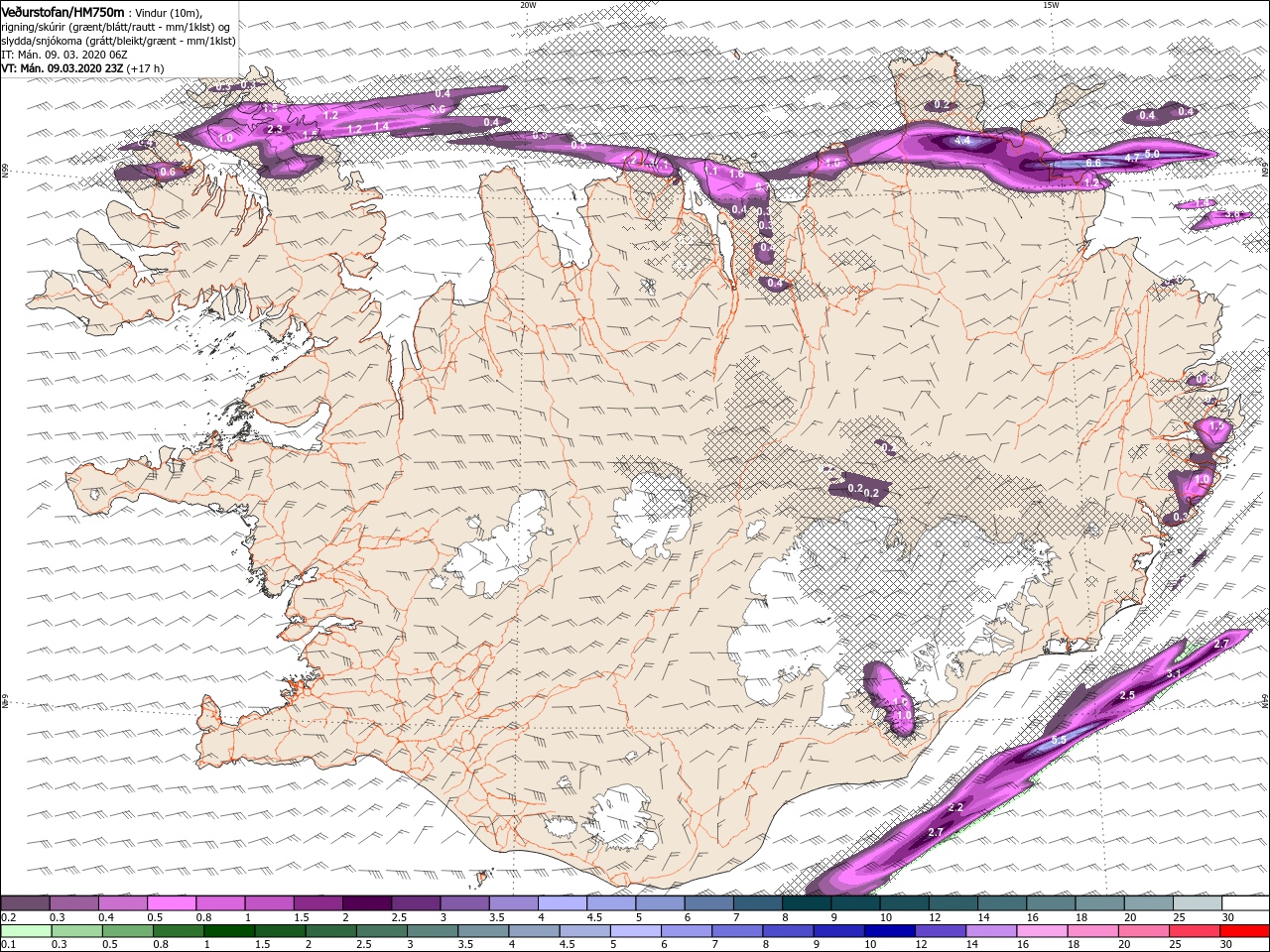Click the dark blue bottom-row swatch labeled 10
This screenshot has height=952, width=1270.
pyautogui.click(x=889, y=932)
